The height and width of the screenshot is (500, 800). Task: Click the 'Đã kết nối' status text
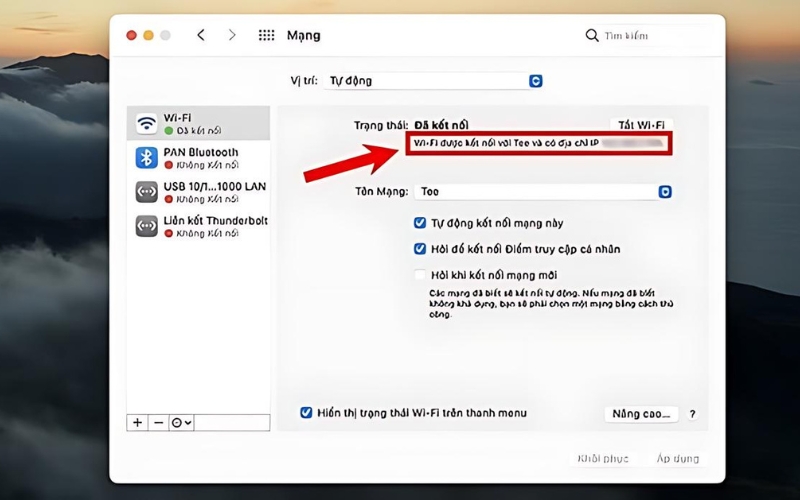(441, 125)
